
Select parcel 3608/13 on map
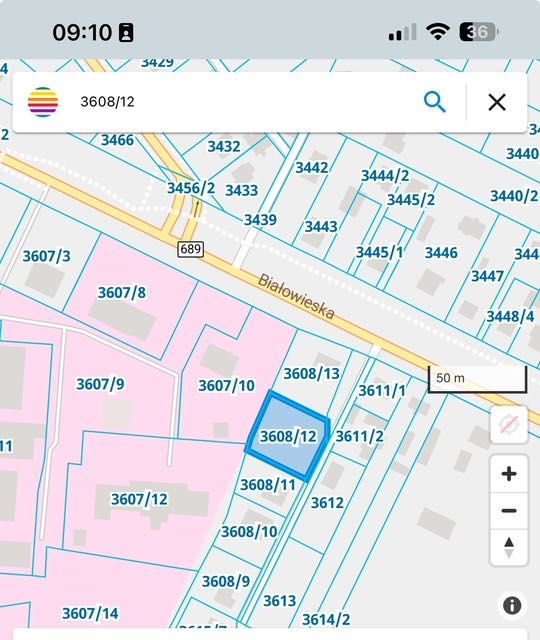[311, 373]
